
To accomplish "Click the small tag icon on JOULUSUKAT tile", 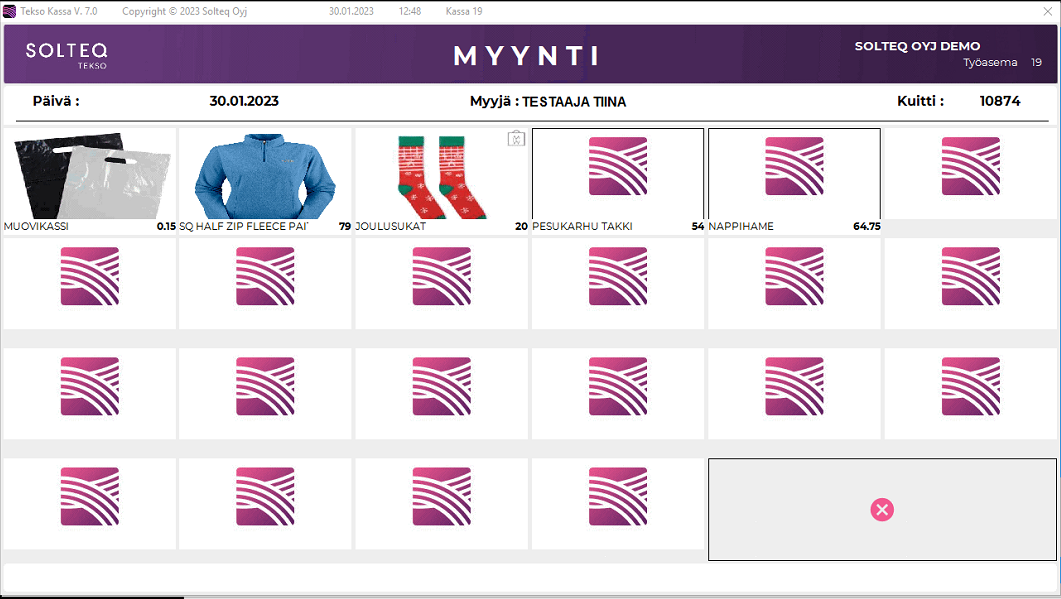I will coord(516,139).
